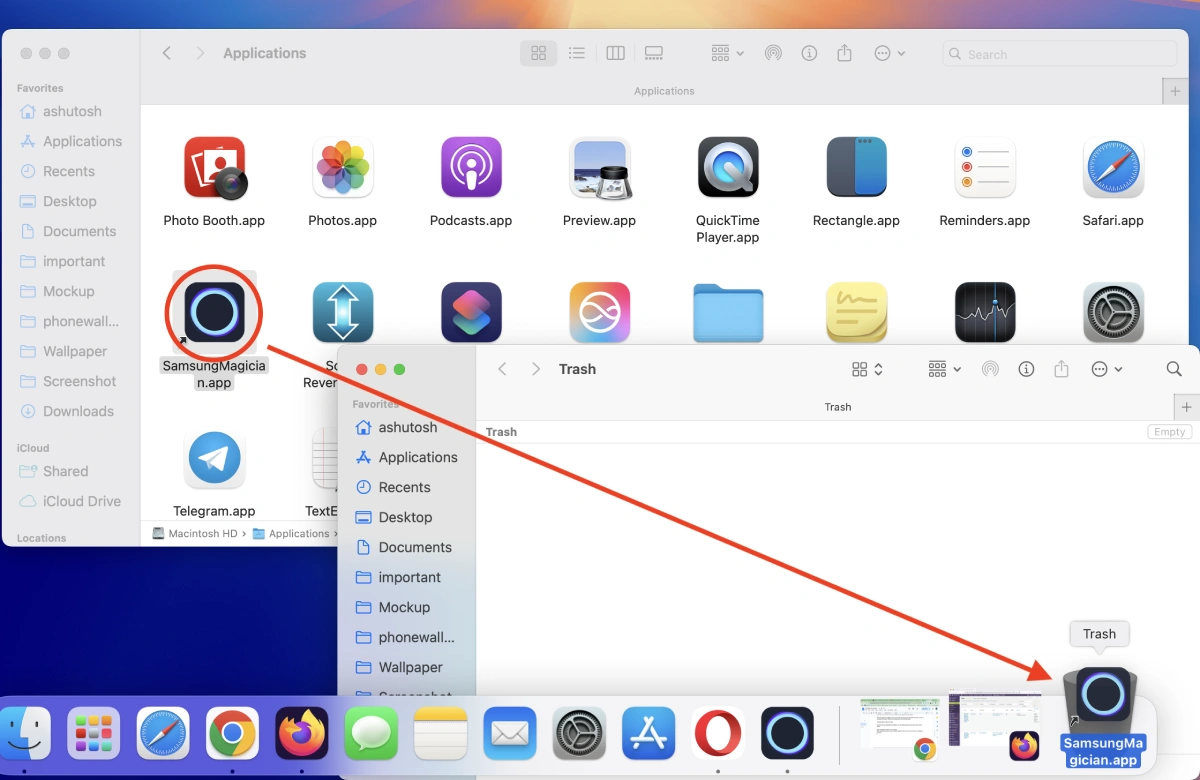Image resolution: width=1200 pixels, height=780 pixels.
Task: Click Get Info icon in Trash toolbar
Action: point(1026,369)
